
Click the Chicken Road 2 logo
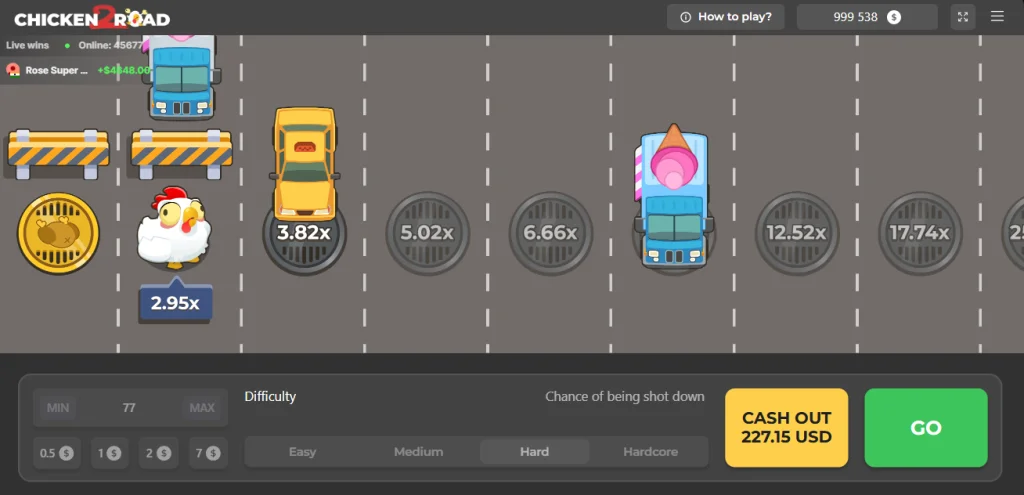coord(92,18)
